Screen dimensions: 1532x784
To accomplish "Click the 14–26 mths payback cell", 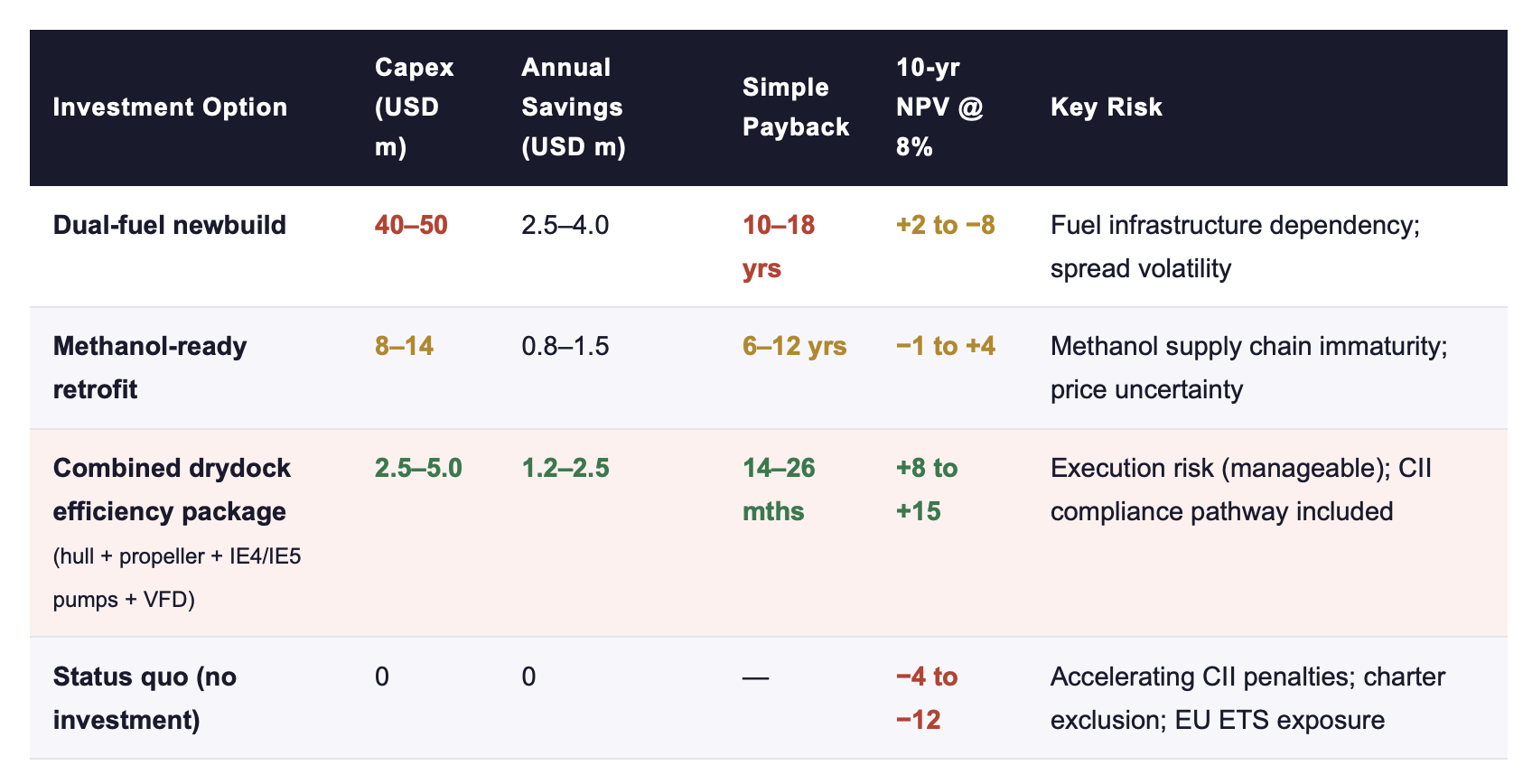I will [x=779, y=490].
